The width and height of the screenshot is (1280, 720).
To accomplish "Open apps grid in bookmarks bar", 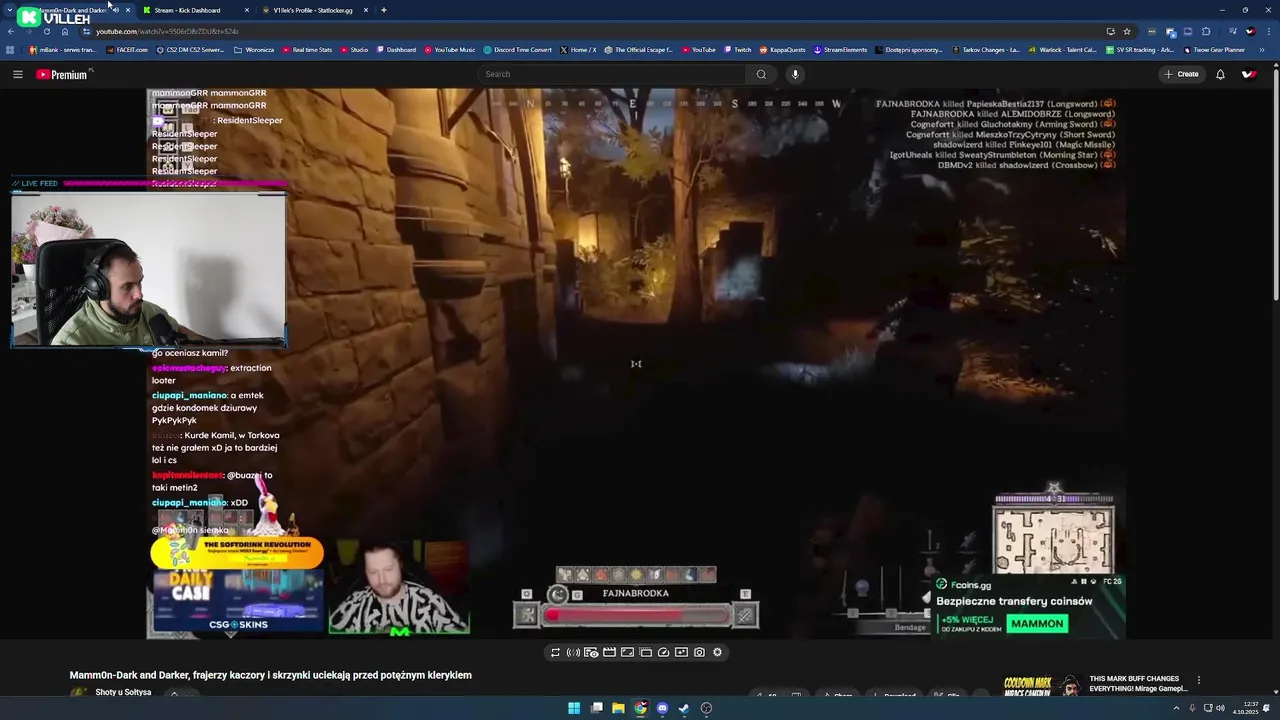I will (10, 50).
